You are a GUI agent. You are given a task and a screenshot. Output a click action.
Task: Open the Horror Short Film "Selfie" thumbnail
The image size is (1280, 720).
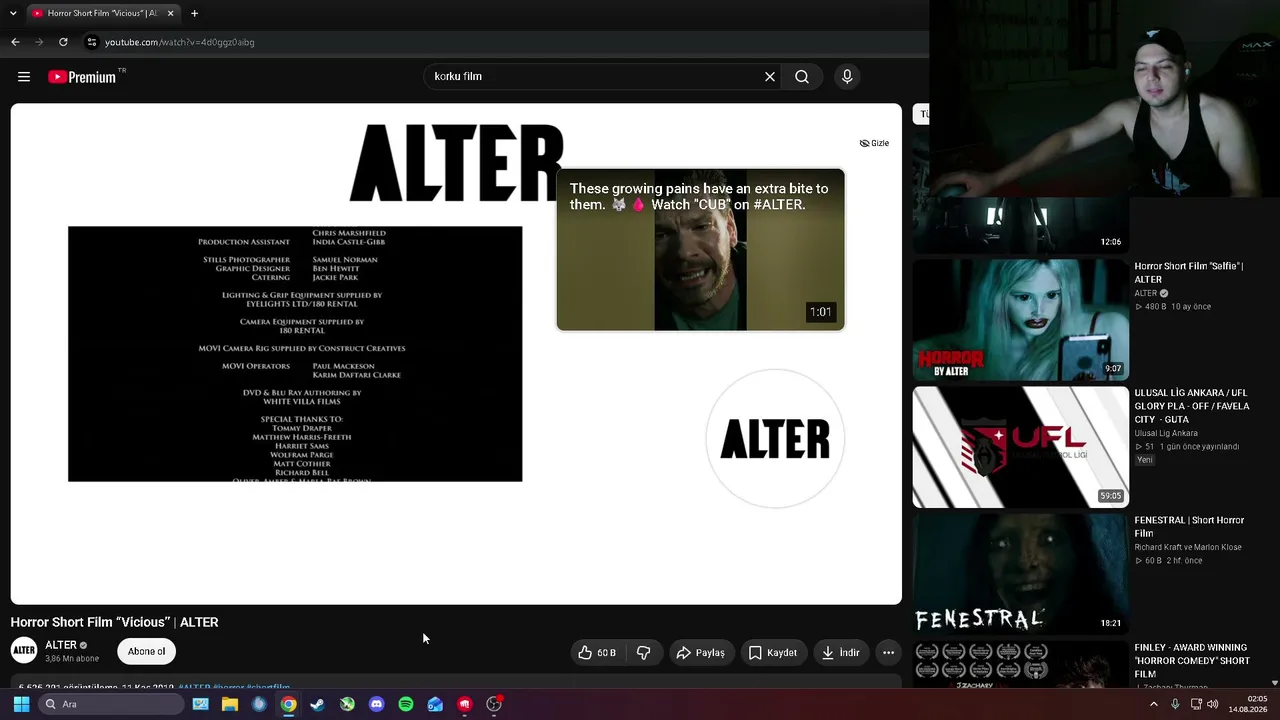coord(1020,320)
